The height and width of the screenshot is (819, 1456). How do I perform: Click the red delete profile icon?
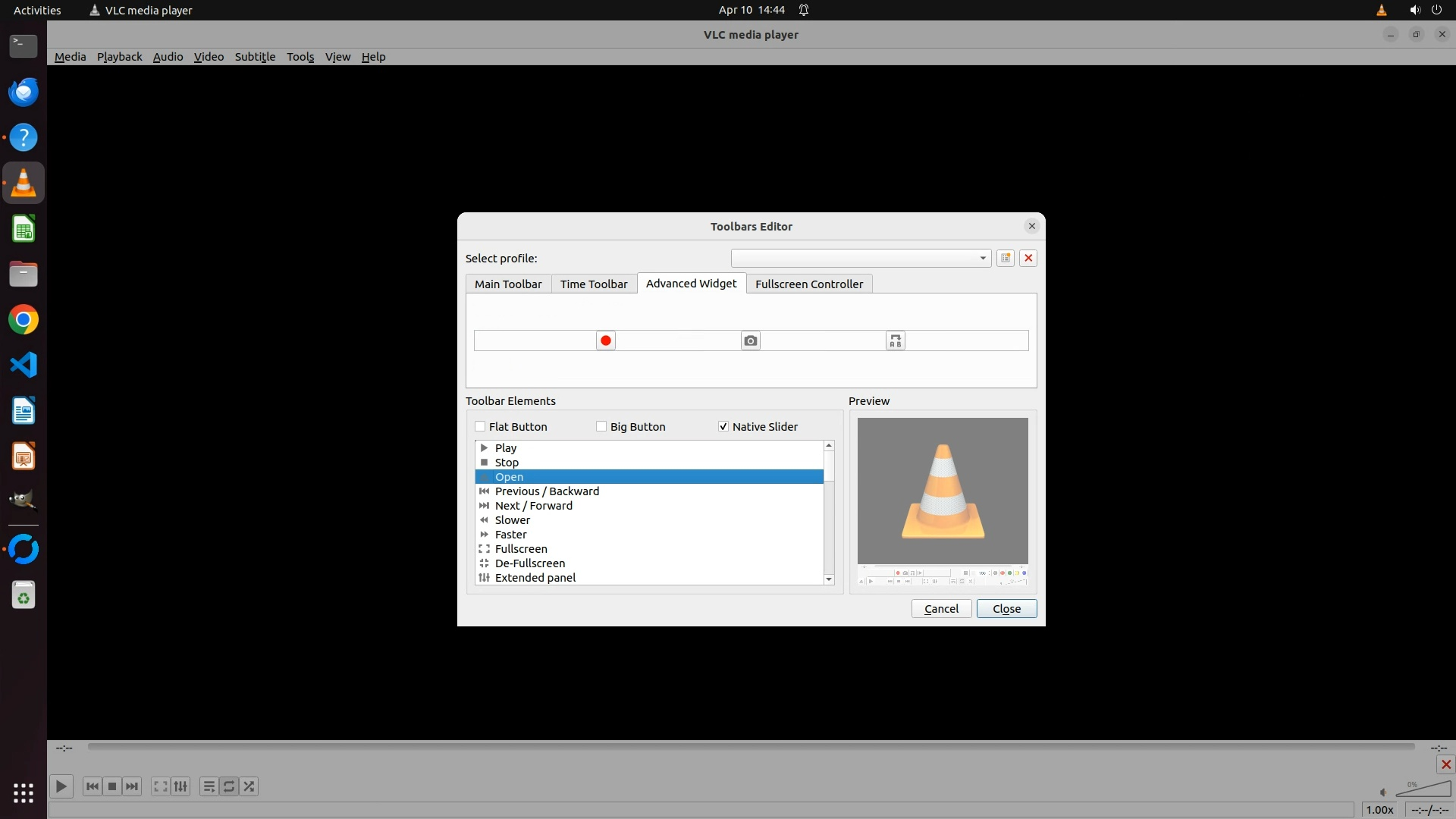point(1028,258)
